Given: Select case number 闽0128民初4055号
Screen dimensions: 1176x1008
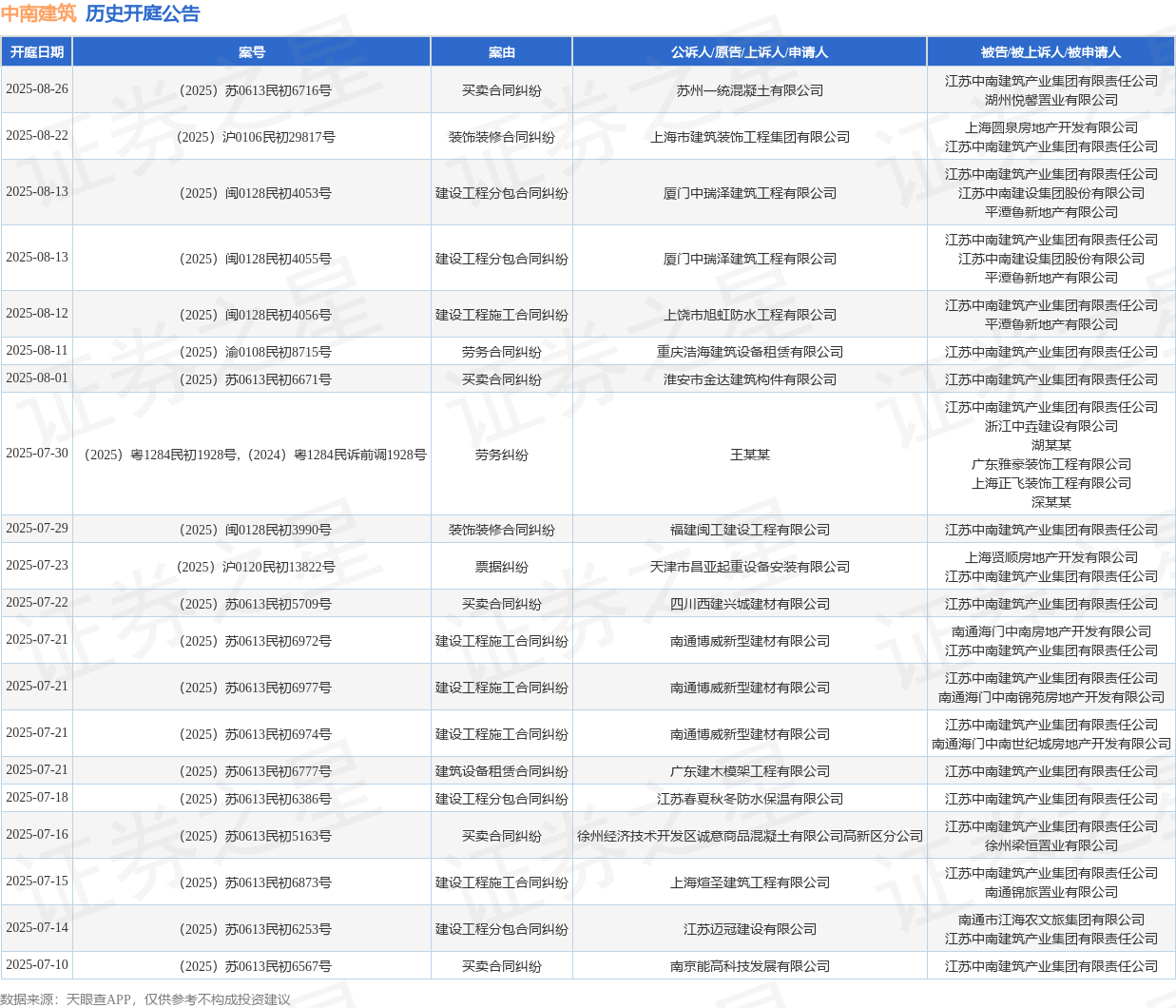Looking at the screenshot, I should tap(252, 259).
